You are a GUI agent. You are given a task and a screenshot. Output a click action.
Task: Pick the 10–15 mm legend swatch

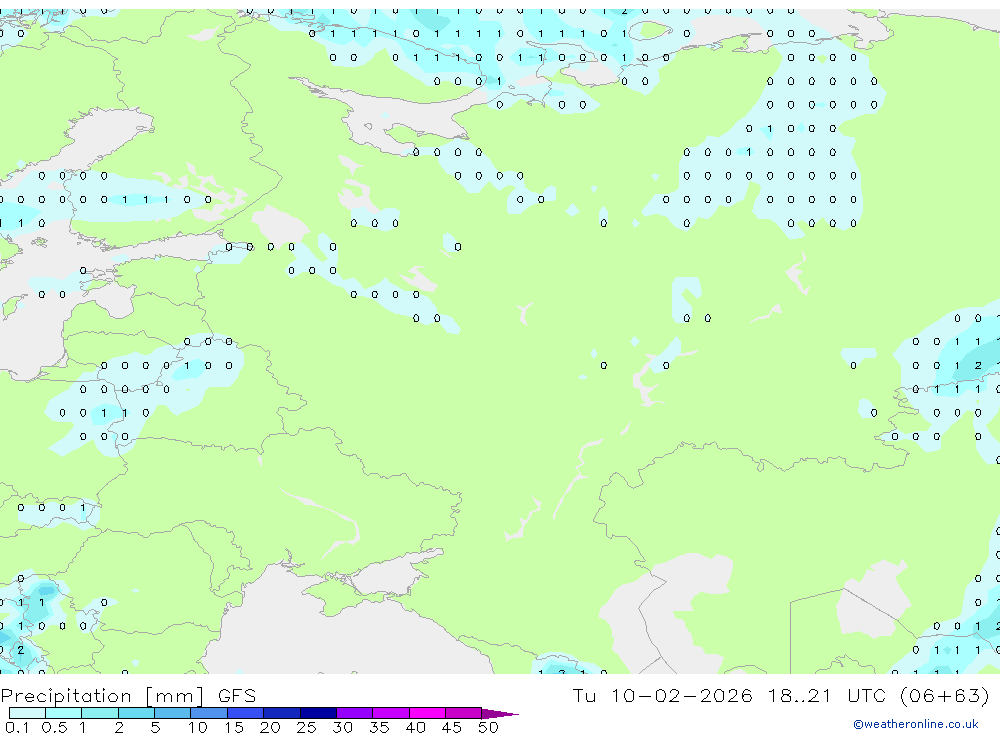click(209, 713)
